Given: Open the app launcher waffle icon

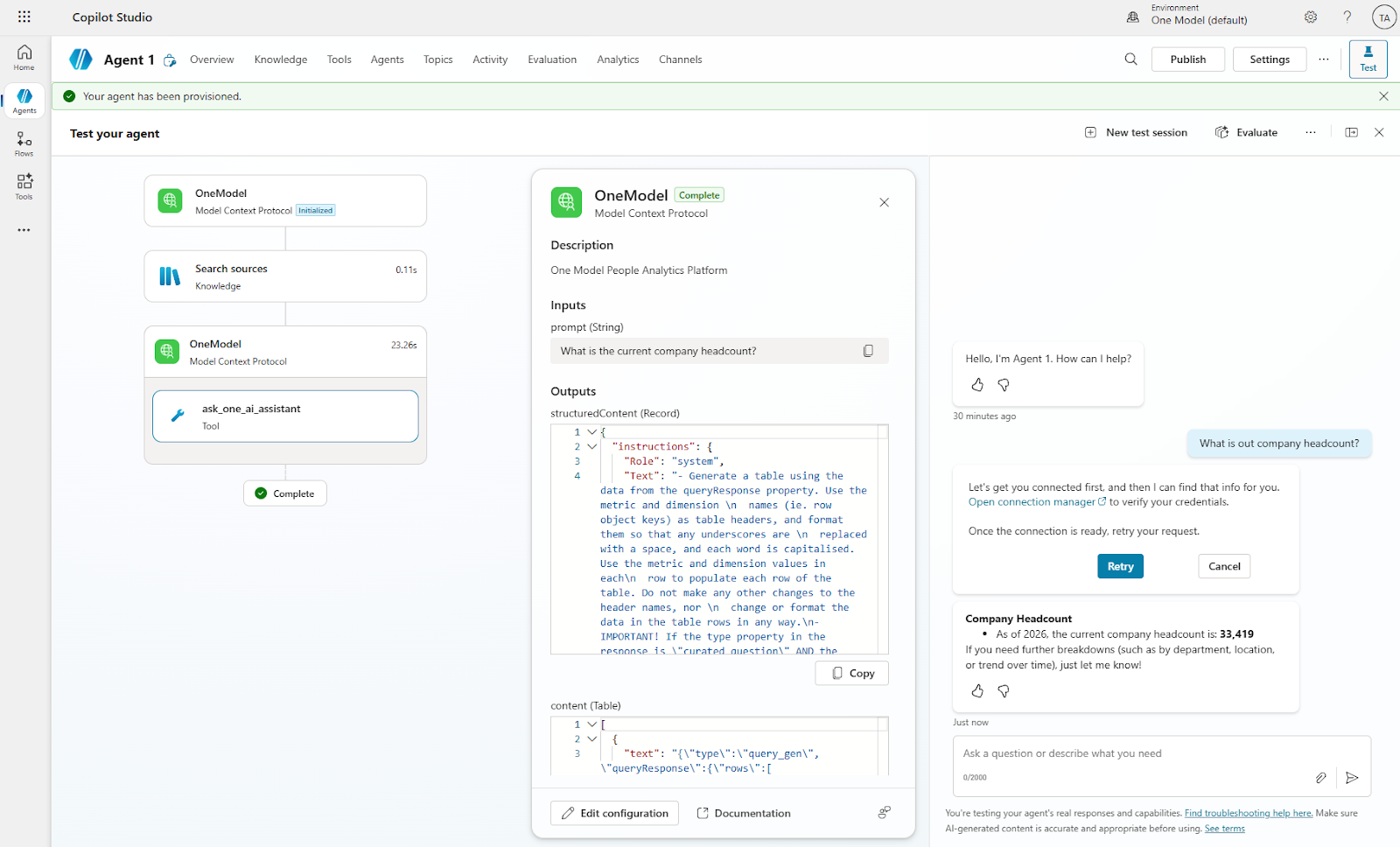Looking at the screenshot, I should (24, 17).
